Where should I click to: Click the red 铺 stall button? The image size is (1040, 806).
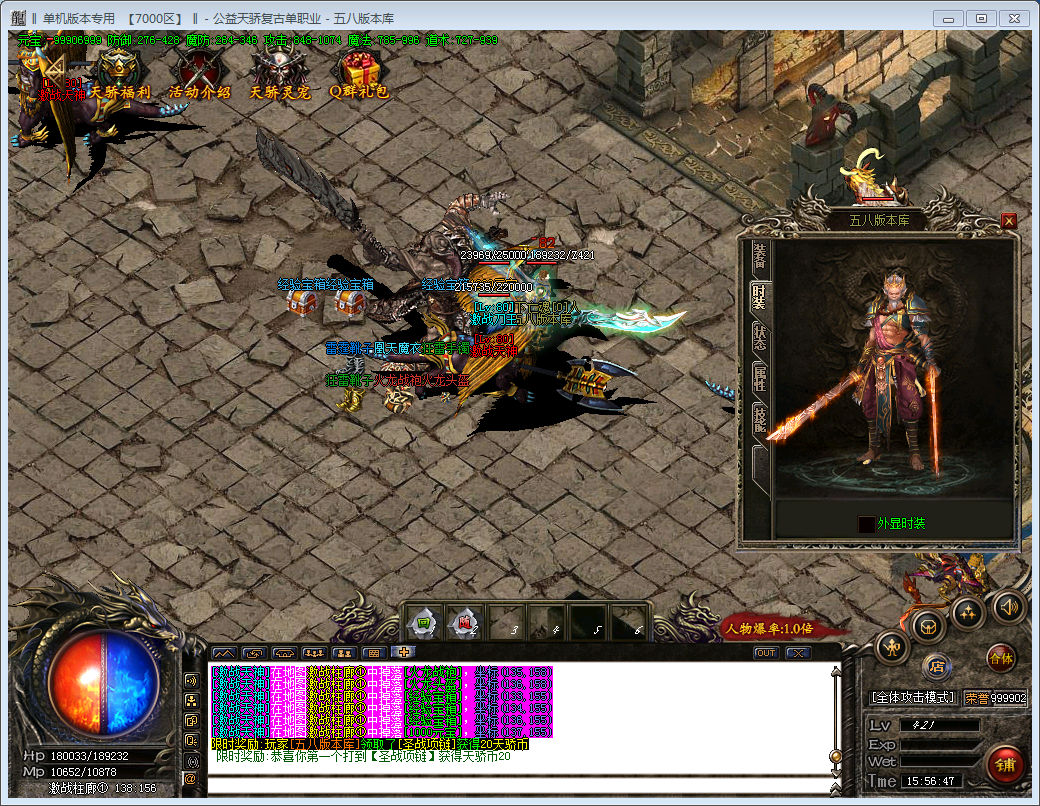[x=1005, y=765]
